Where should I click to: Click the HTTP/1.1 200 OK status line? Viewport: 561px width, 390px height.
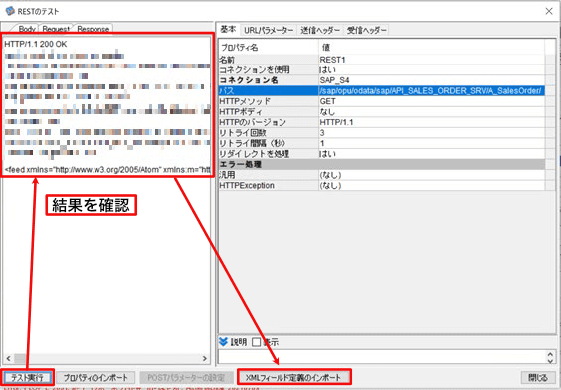pyautogui.click(x=36, y=44)
